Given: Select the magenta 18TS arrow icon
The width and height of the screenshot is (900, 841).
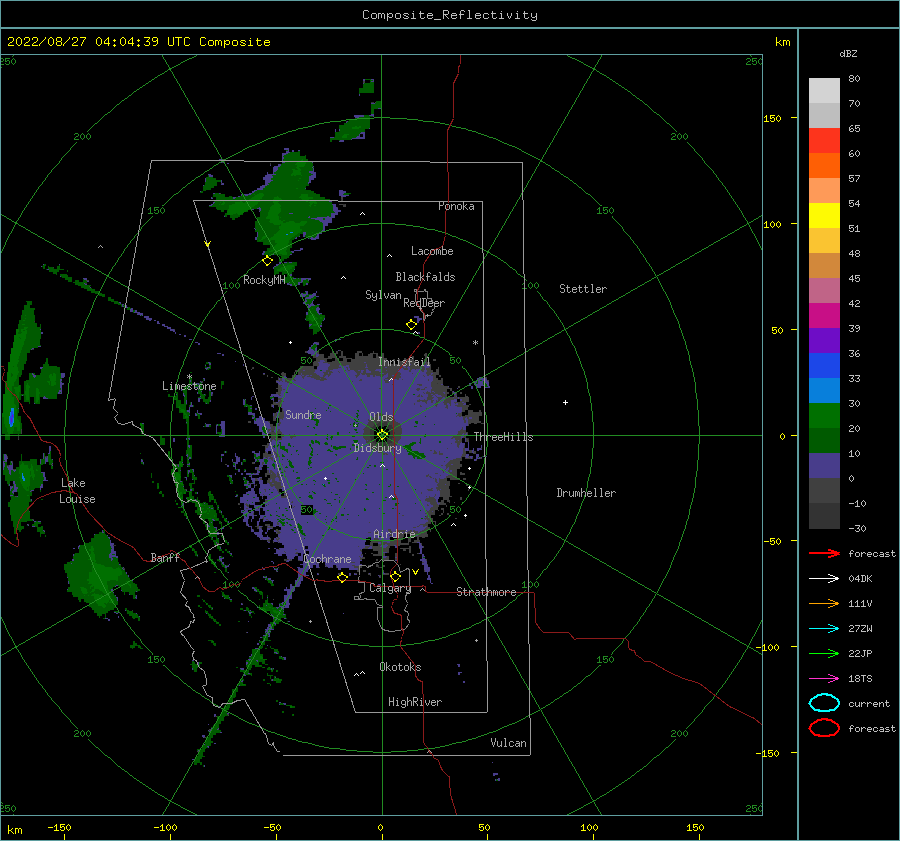Looking at the screenshot, I should click(824, 679).
